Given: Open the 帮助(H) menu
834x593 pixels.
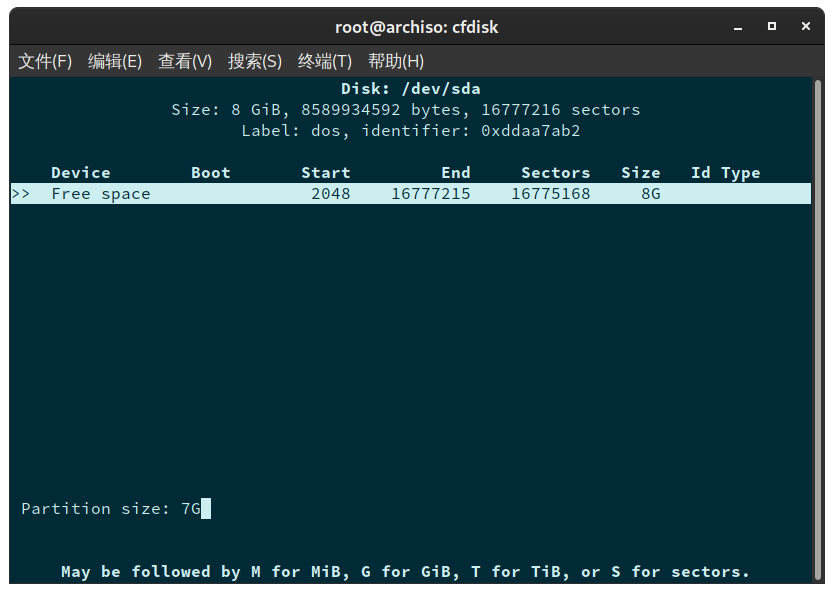Looking at the screenshot, I should [x=396, y=61].
